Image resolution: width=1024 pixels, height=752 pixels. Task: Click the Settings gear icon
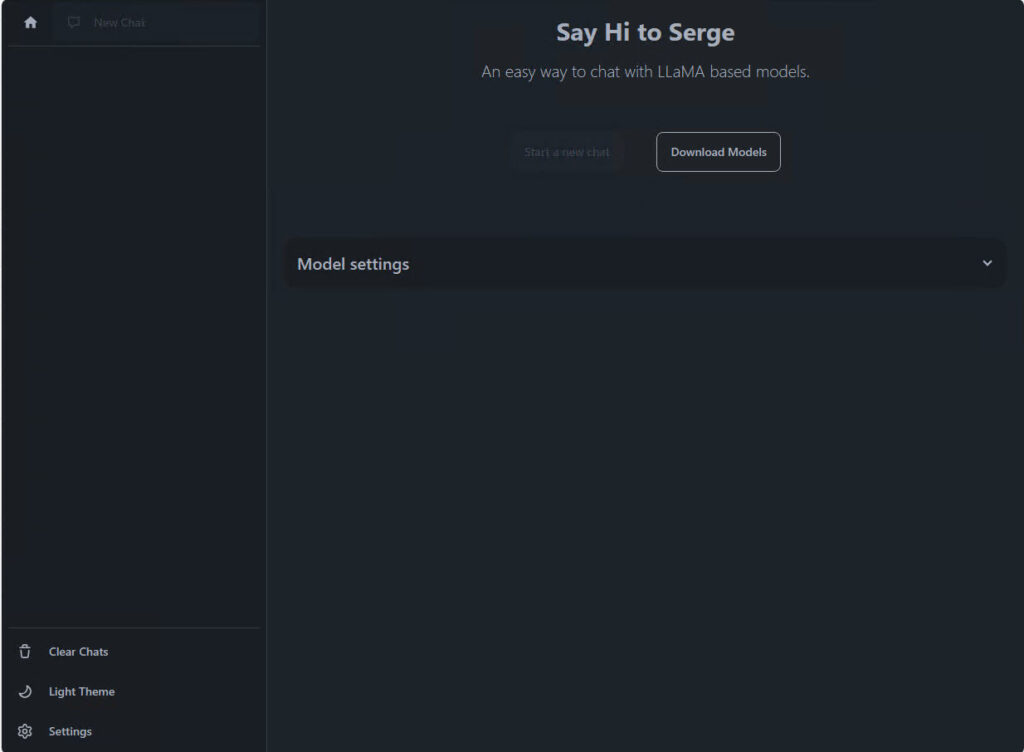click(25, 731)
